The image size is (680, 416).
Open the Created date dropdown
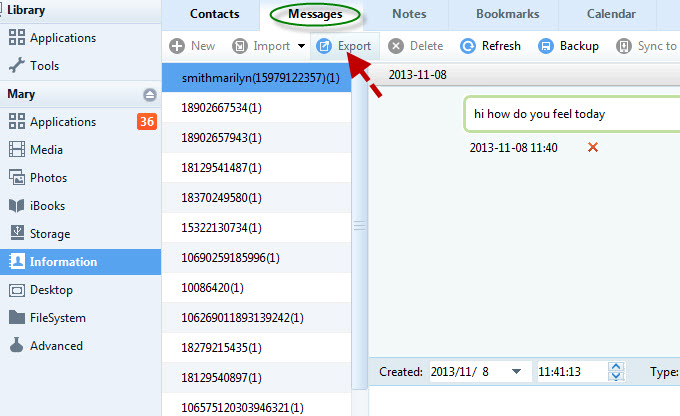(517, 372)
